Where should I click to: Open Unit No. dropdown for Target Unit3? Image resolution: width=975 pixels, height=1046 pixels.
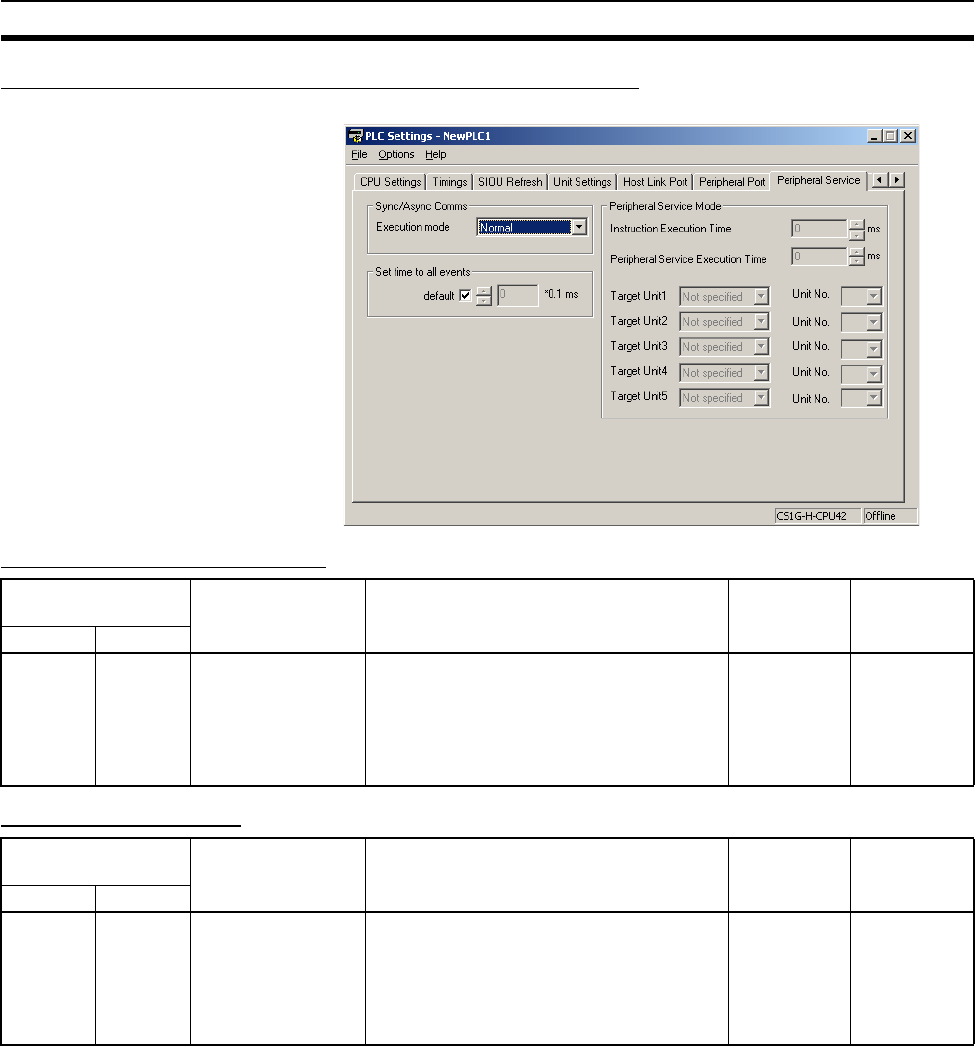point(862,348)
